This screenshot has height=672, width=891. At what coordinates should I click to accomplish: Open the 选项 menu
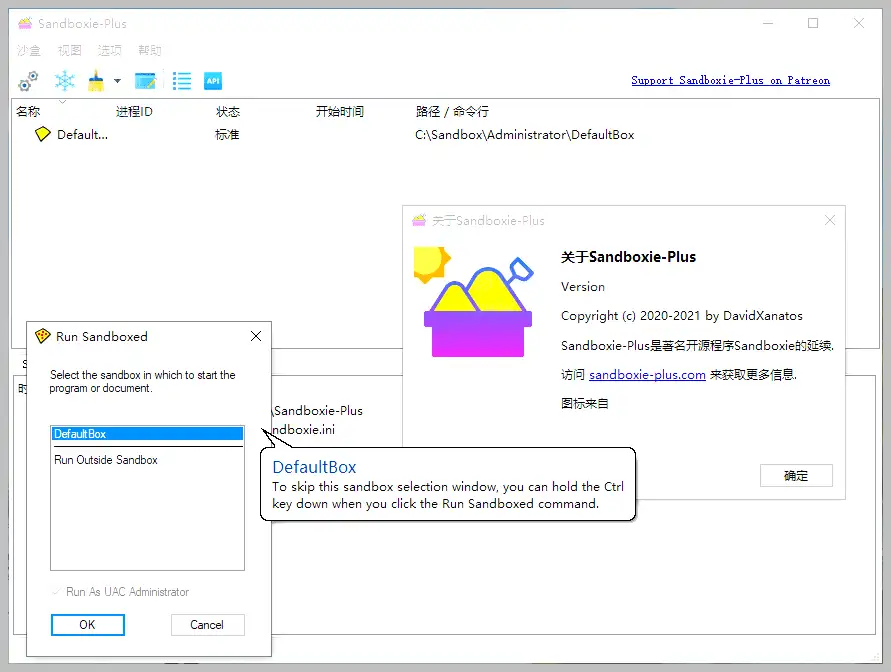pyautogui.click(x=110, y=50)
